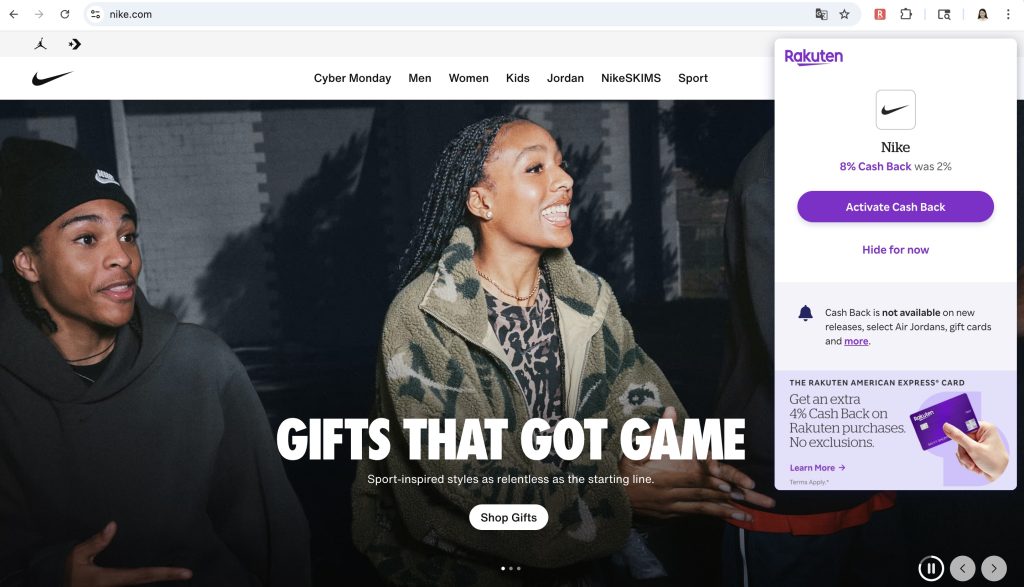Click the Jordan Jumpman brand icon
The height and width of the screenshot is (587, 1024).
(x=40, y=44)
